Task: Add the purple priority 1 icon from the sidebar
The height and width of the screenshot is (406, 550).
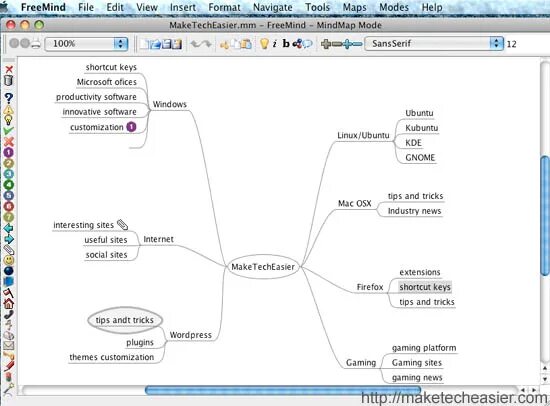Action: pyautogui.click(x=9, y=153)
